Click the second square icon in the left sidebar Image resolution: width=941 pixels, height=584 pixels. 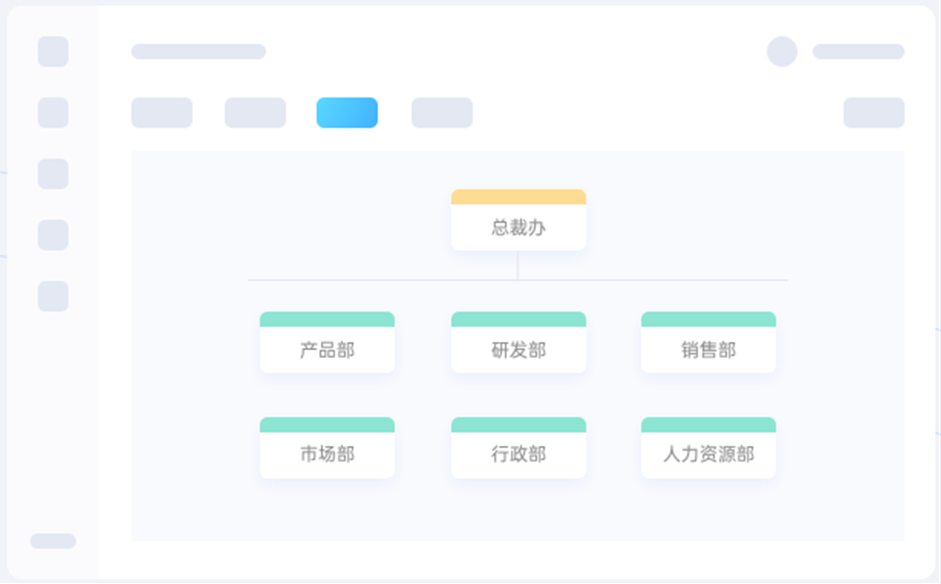pyautogui.click(x=53, y=113)
